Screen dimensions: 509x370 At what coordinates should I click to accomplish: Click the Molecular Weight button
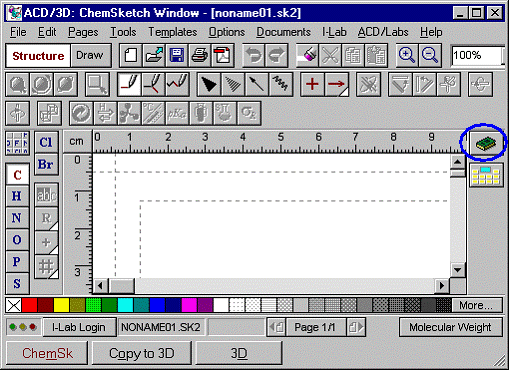pyautogui.click(x=450, y=327)
